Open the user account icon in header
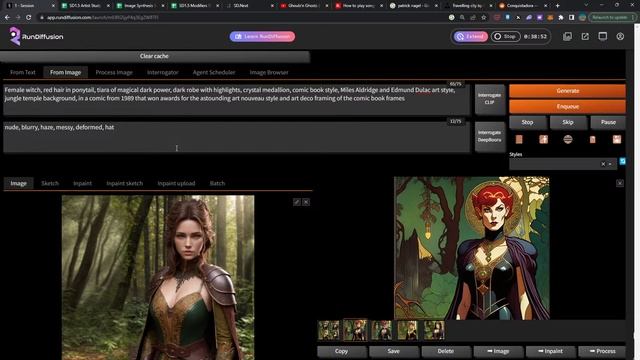The image size is (640, 360). (x=620, y=36)
